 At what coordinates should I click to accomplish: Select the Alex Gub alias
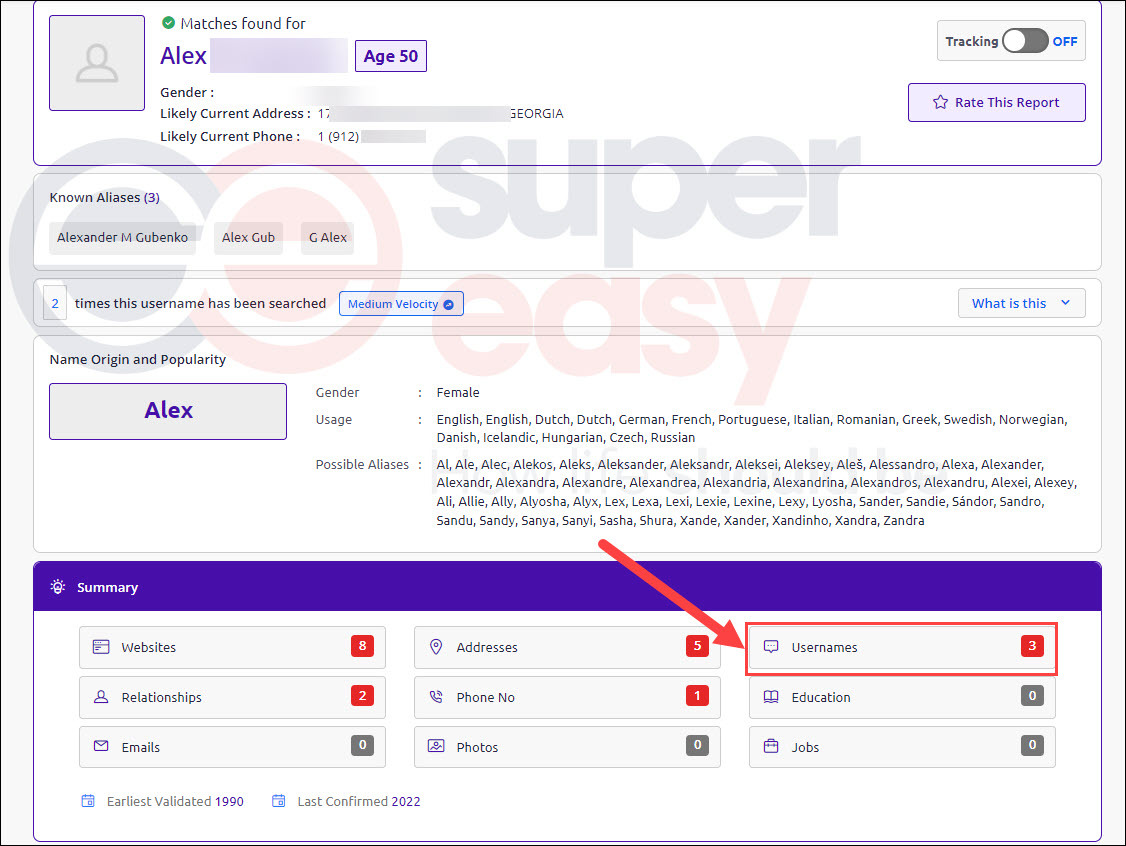pyautogui.click(x=248, y=238)
